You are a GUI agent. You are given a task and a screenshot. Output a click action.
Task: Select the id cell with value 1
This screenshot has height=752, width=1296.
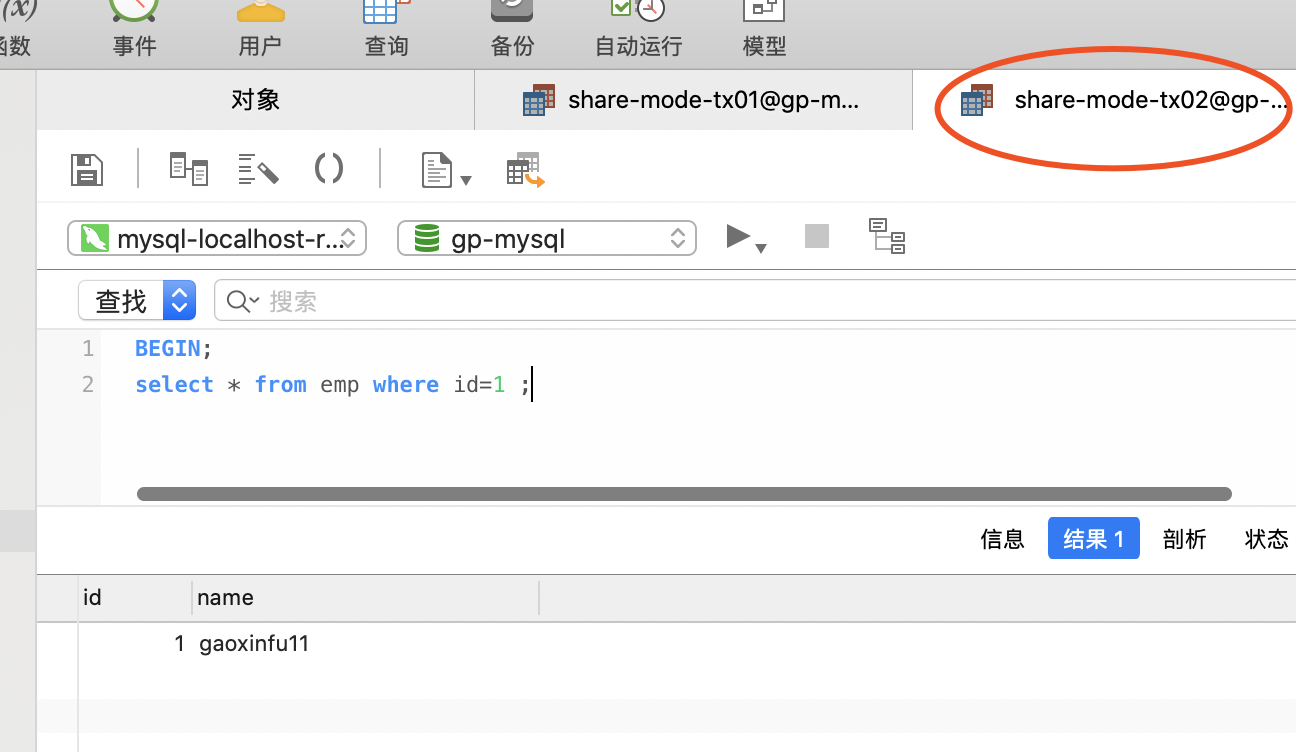click(135, 644)
